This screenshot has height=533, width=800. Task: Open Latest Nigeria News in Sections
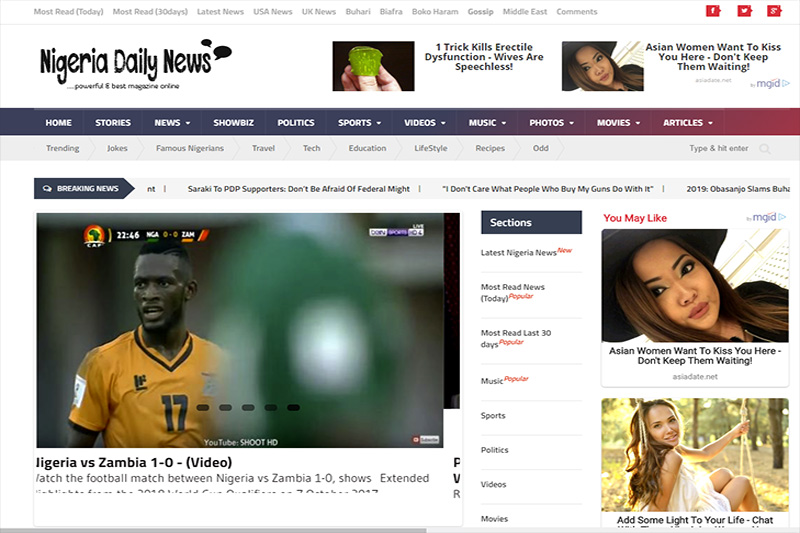[x=519, y=253]
